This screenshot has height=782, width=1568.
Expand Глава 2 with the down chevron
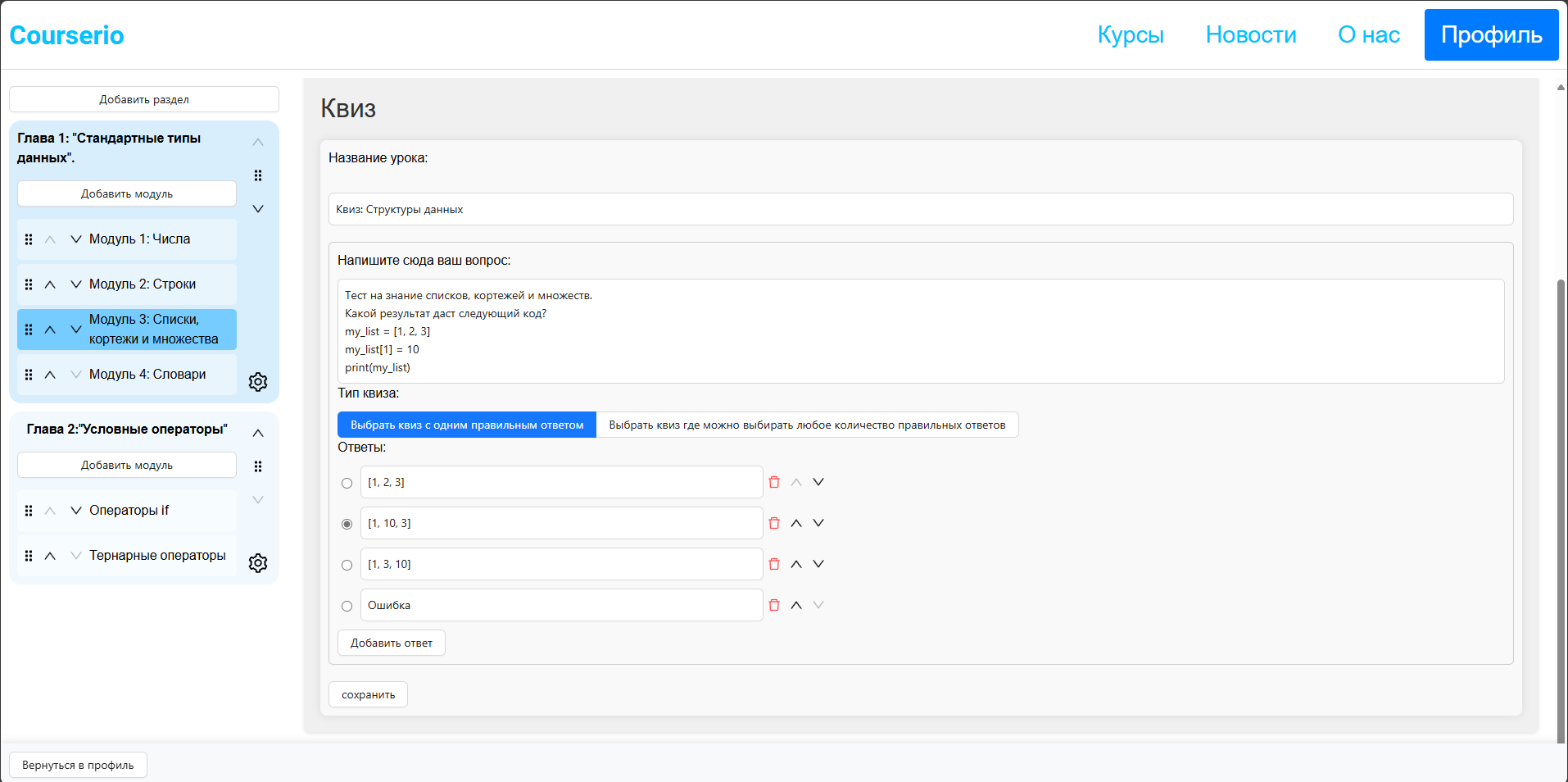[258, 499]
